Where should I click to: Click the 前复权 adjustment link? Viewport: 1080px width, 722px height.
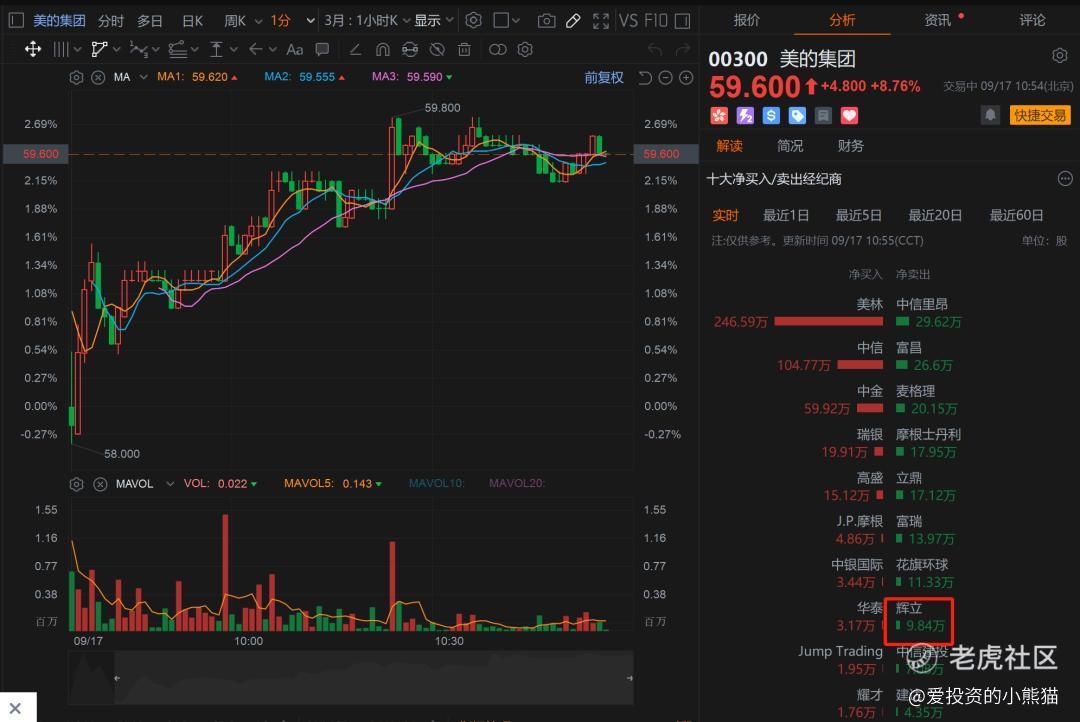pos(604,77)
